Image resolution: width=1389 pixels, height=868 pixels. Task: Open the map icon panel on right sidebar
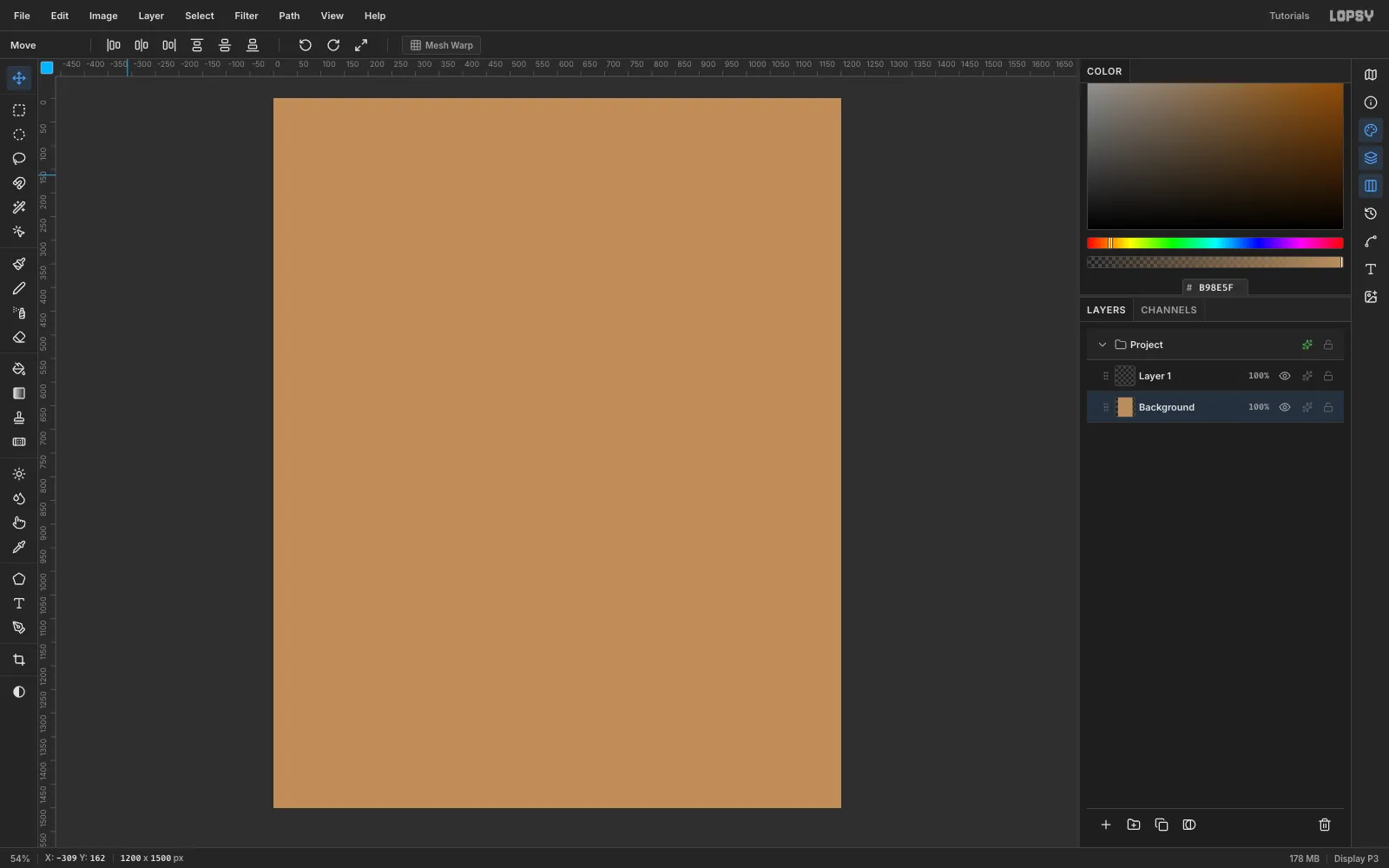(x=1371, y=75)
